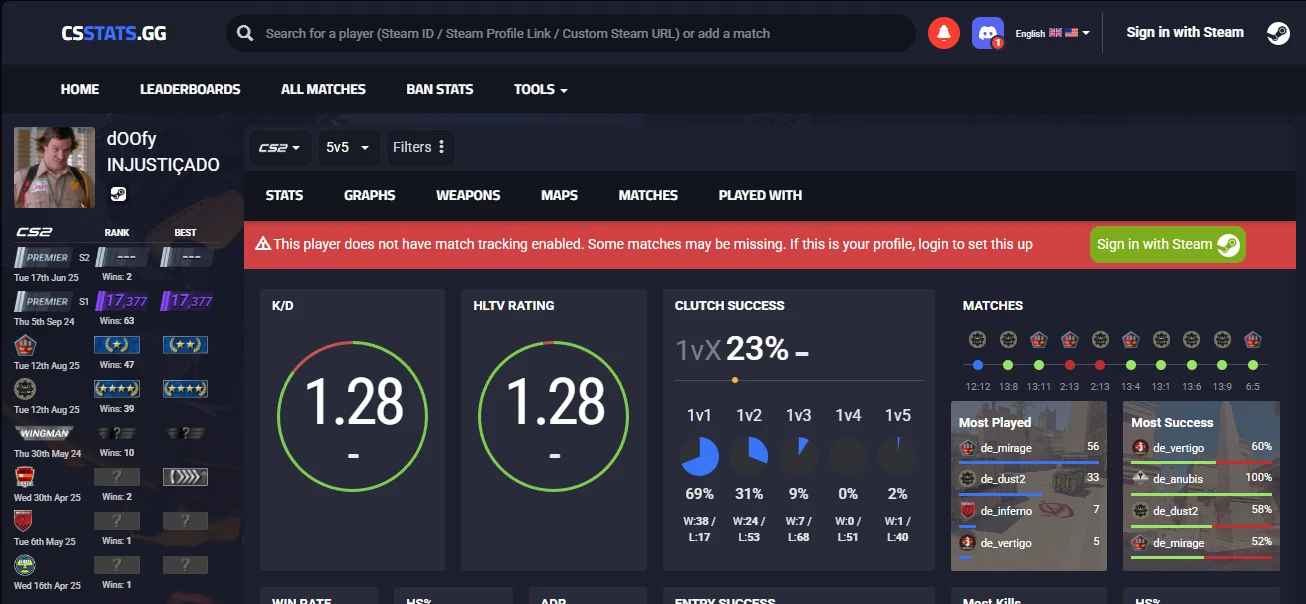
Task: Click the 12:12 match result dot
Action: point(978,365)
